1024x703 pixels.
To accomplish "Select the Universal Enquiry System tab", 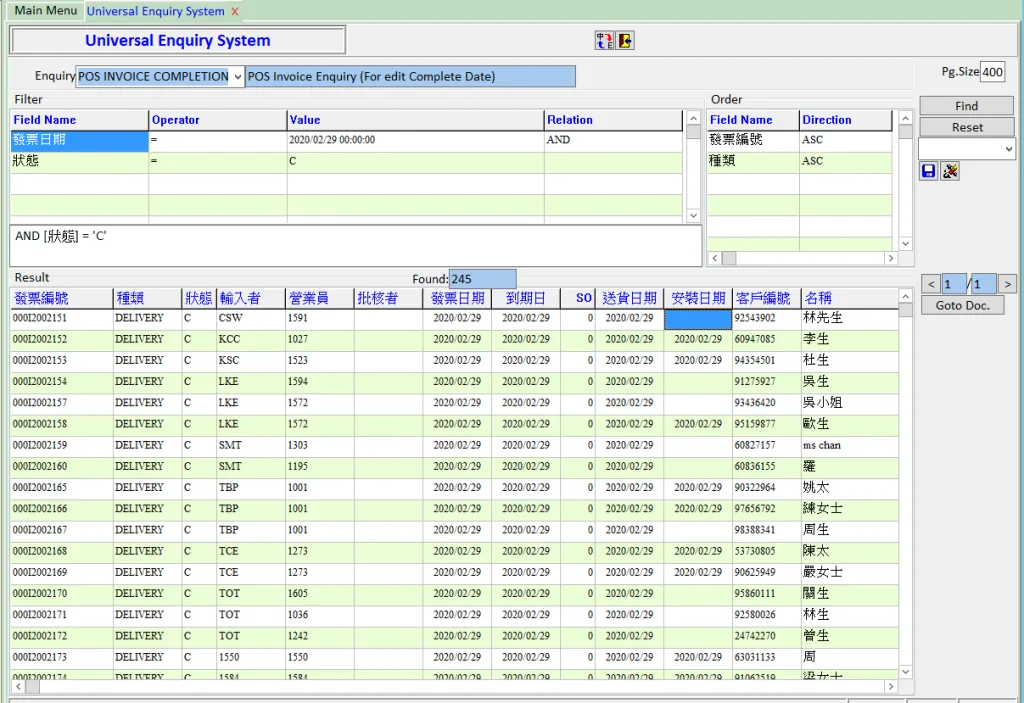I will tap(155, 12).
